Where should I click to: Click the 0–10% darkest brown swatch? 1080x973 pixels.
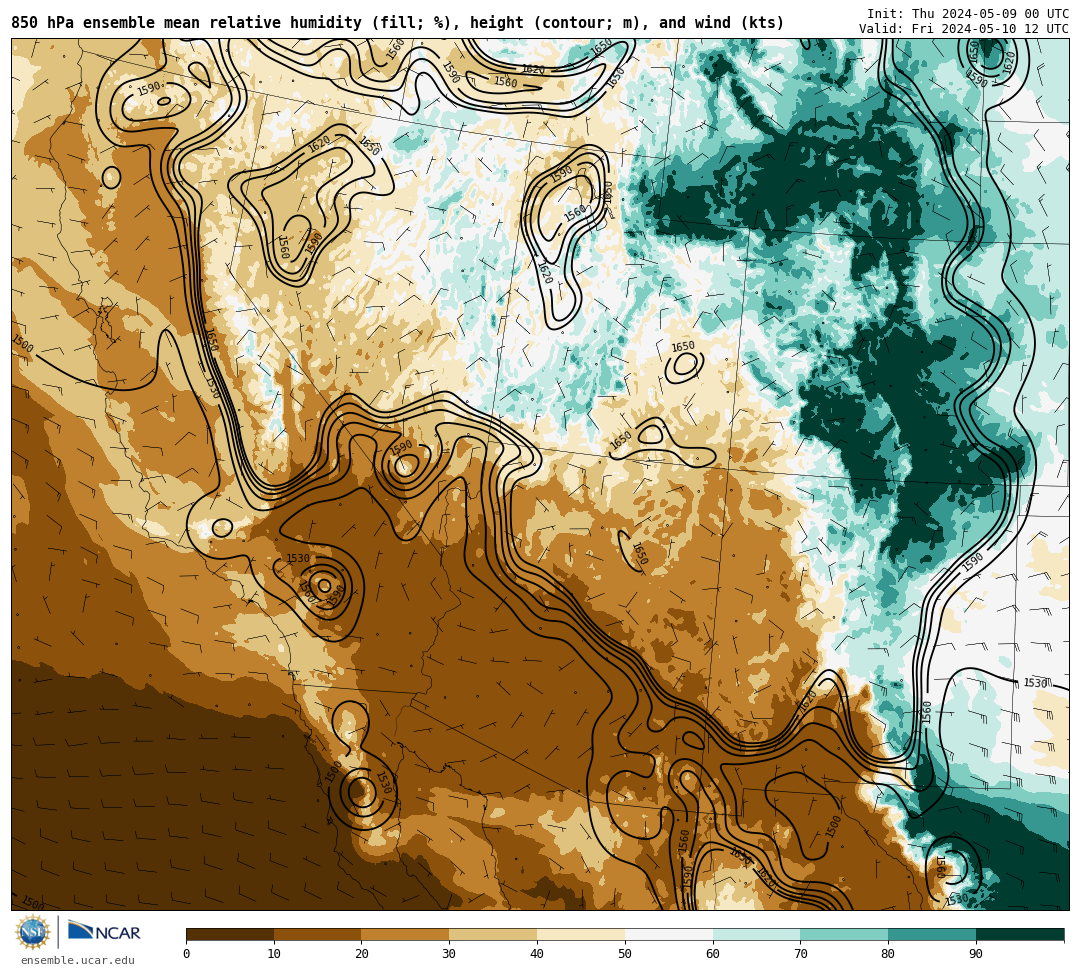[230, 935]
